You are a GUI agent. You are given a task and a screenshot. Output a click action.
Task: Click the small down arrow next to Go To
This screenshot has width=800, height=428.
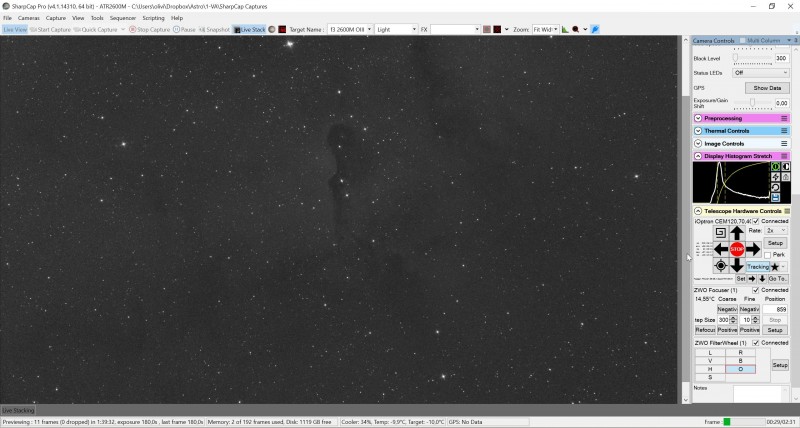coord(762,279)
